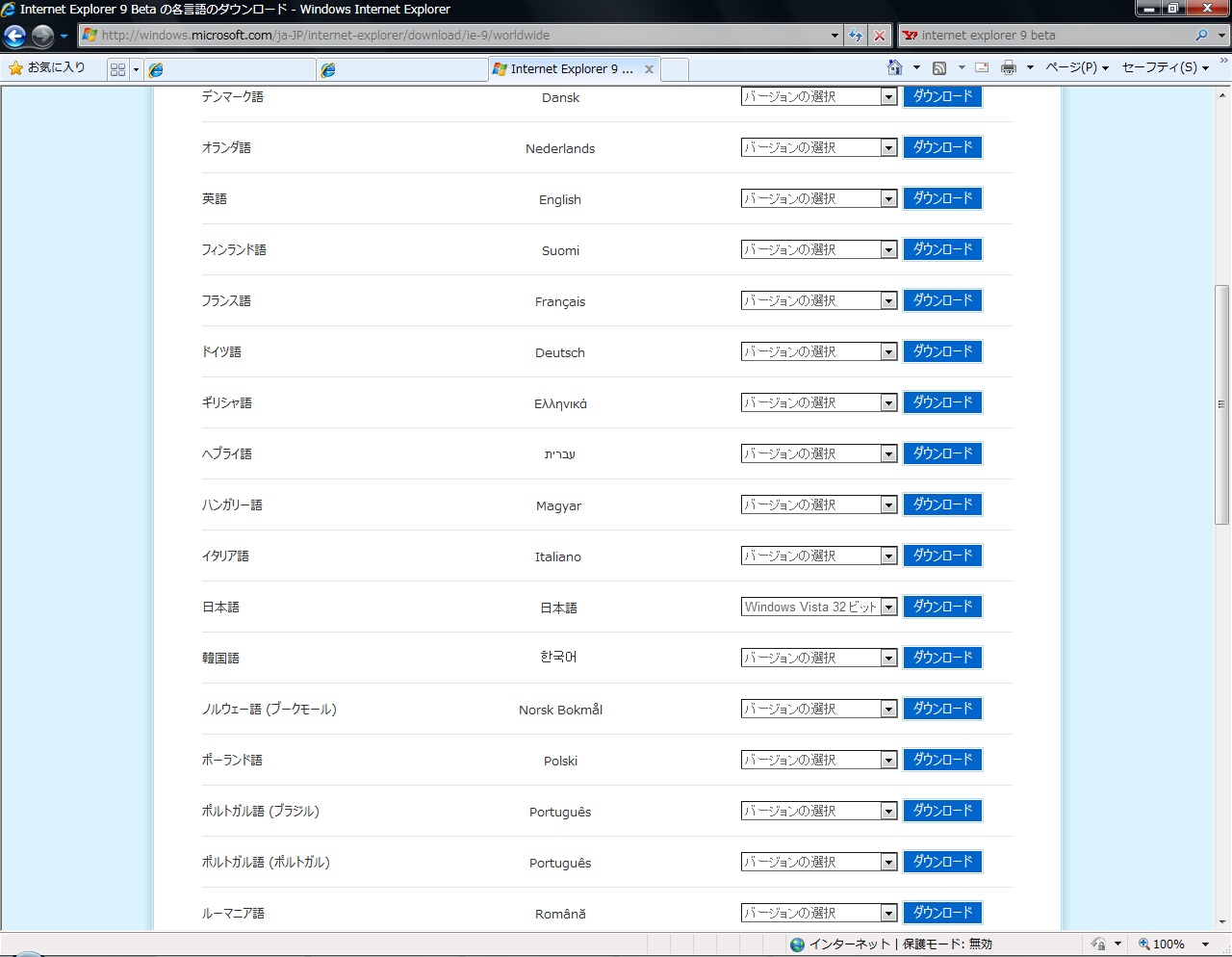Open the recent pages dropdown beside Forward
This screenshot has height=957, width=1232.
pos(64,37)
